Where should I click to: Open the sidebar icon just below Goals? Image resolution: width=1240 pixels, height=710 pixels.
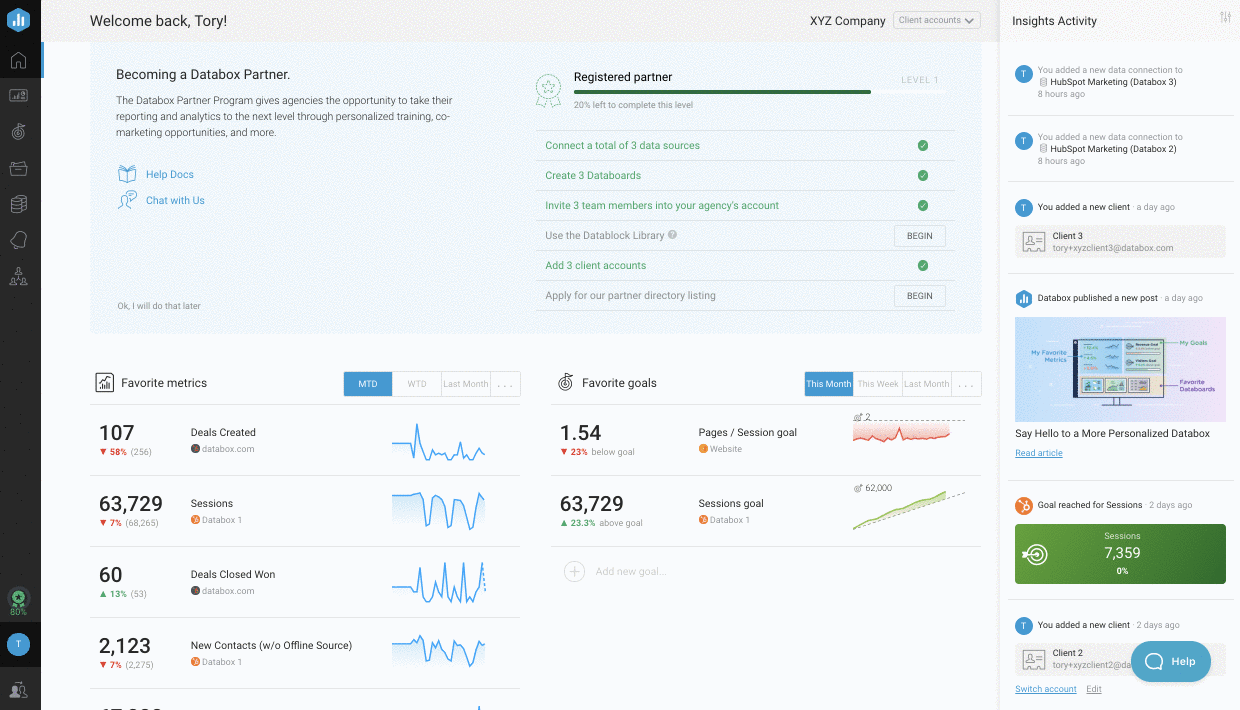[x=18, y=168]
